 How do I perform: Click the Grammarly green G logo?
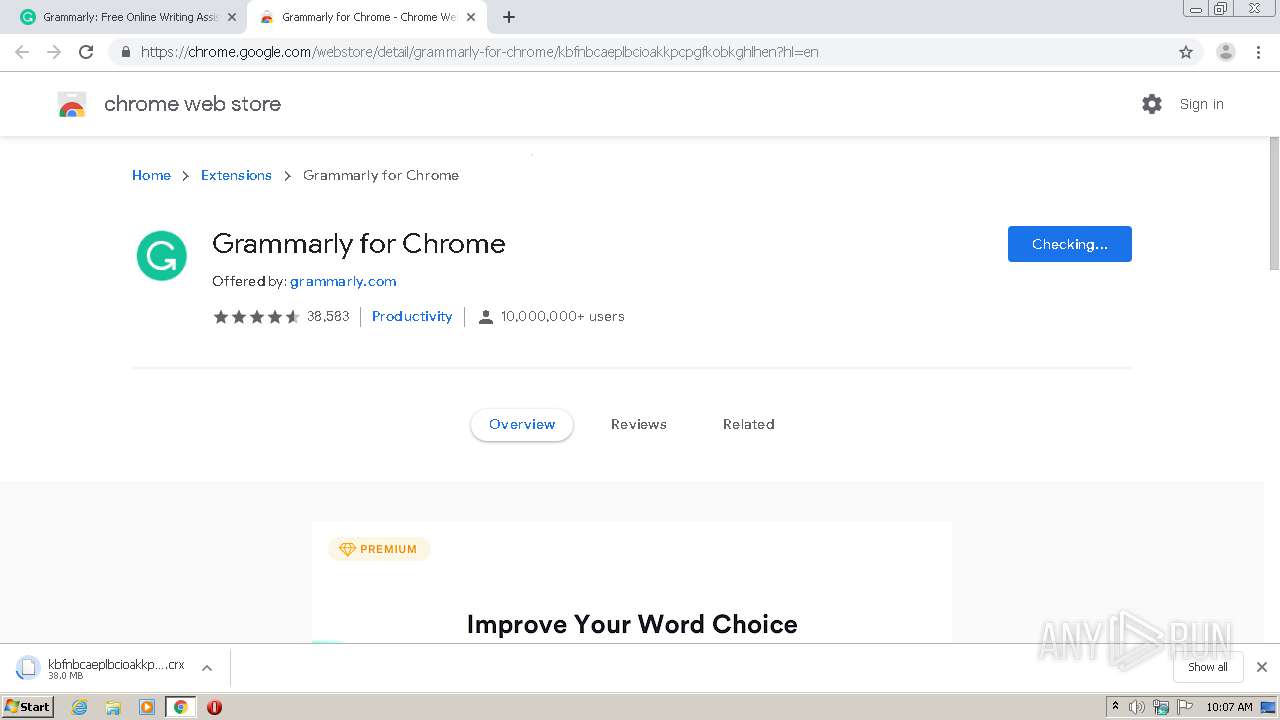(162, 256)
